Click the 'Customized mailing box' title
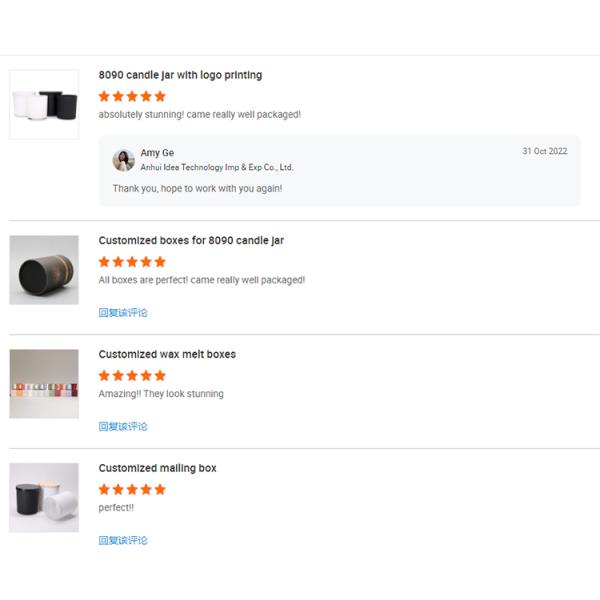 pyautogui.click(x=157, y=468)
